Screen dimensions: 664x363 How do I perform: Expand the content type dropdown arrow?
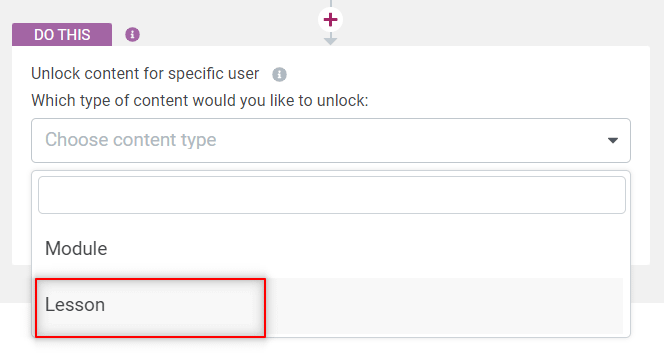point(612,140)
